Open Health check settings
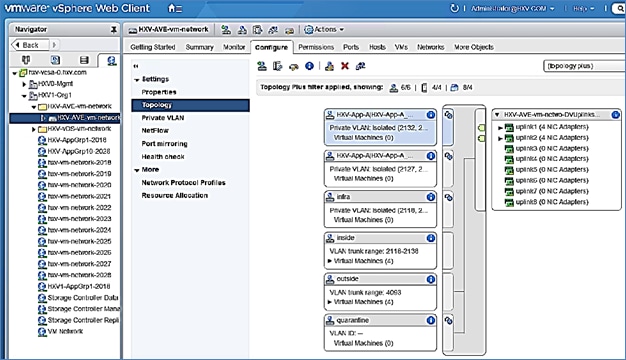Screen dimensions: 626x360 (163, 156)
